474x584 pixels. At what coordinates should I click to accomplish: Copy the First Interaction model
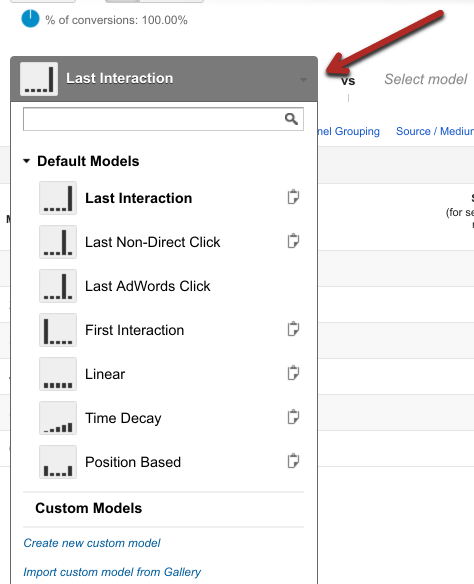click(x=293, y=329)
